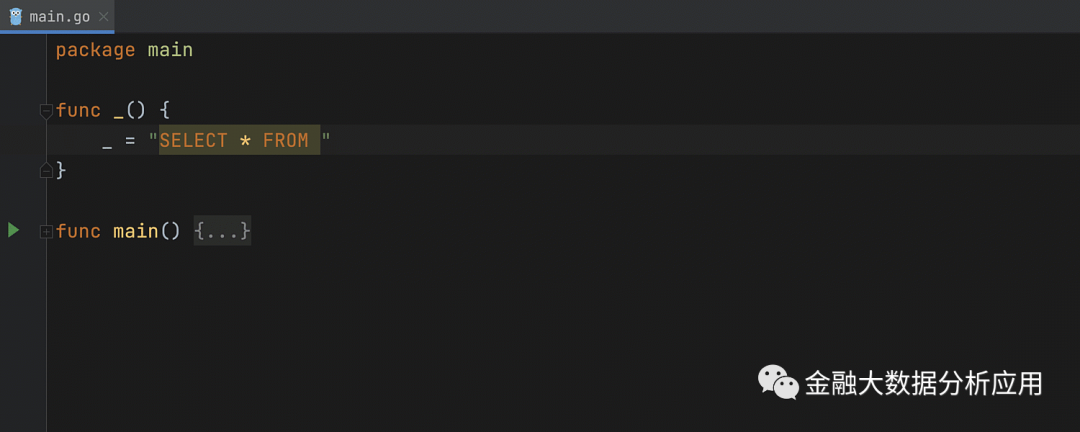Place cursor on the package keyword
The height and width of the screenshot is (432, 1080).
click(95, 50)
